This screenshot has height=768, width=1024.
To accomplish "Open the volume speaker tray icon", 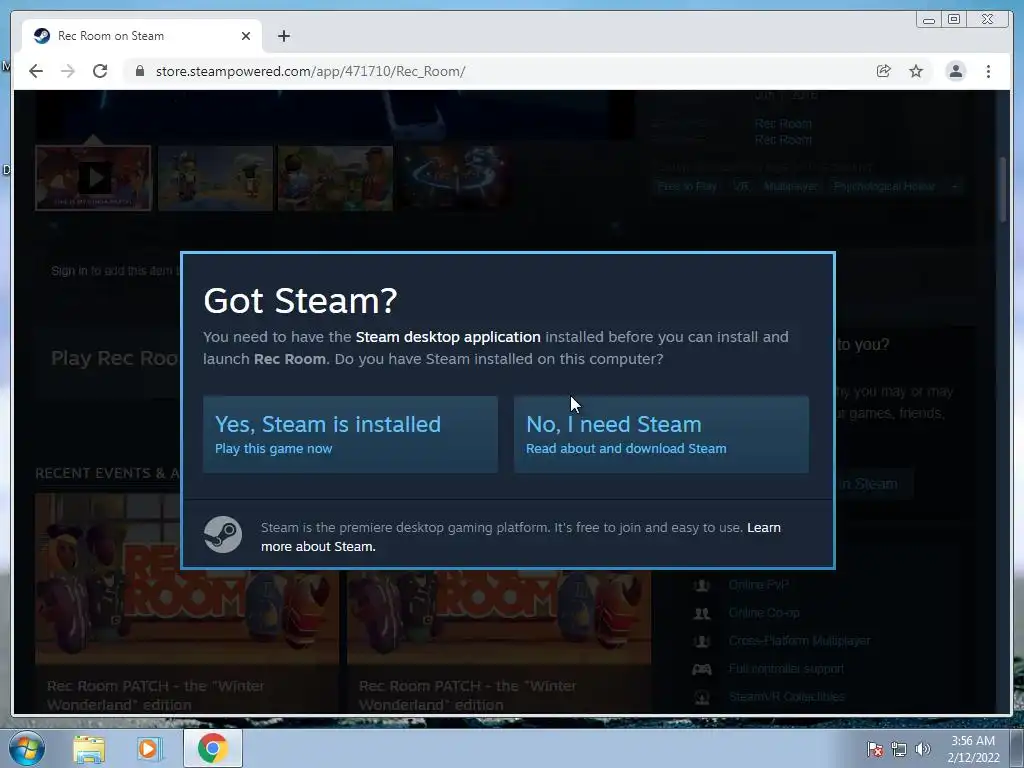I will 922,749.
